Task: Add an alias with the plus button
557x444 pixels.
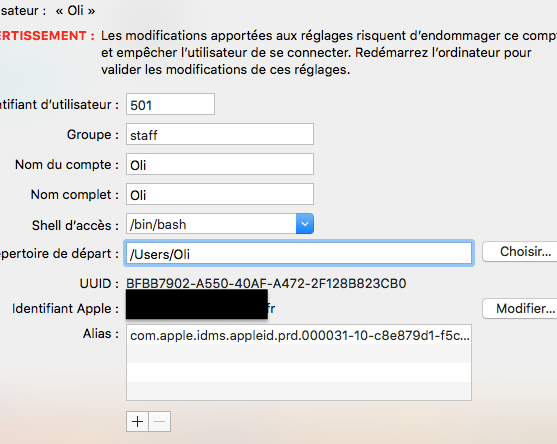Action: [x=137, y=422]
